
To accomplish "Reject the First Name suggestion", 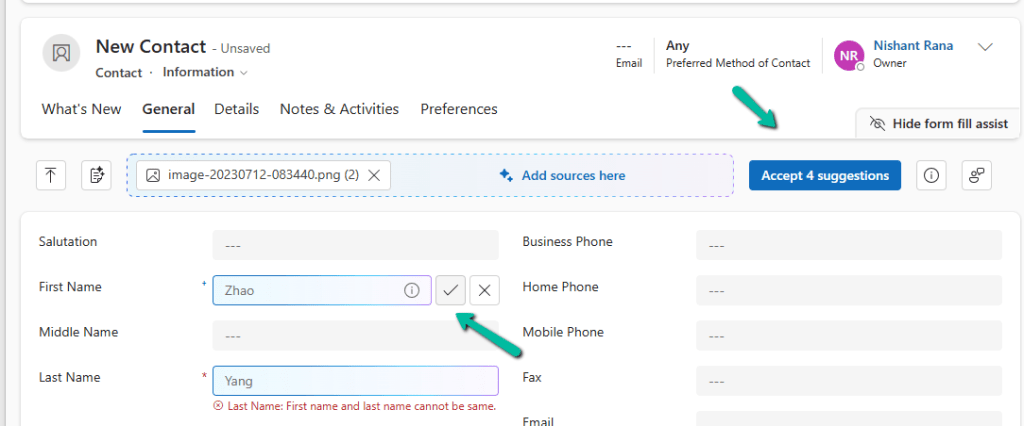I will point(484,290).
